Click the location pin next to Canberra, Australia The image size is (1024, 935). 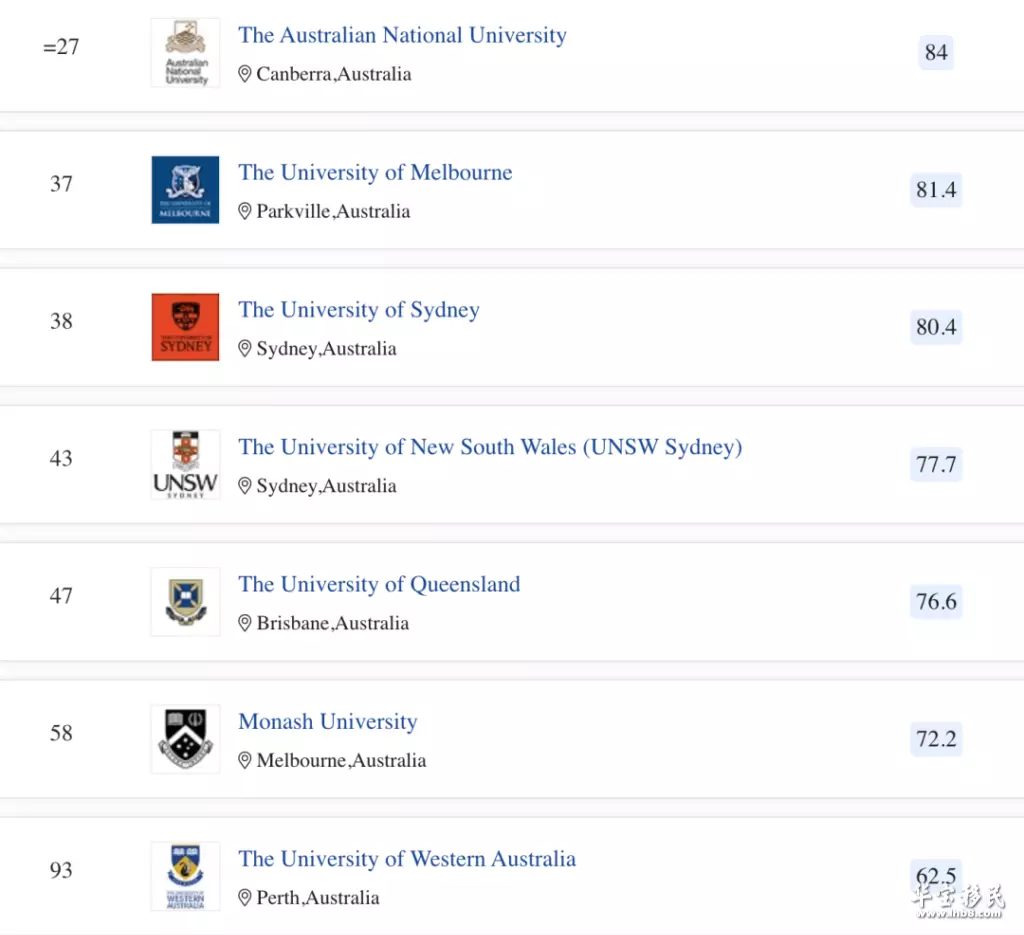pyautogui.click(x=244, y=74)
